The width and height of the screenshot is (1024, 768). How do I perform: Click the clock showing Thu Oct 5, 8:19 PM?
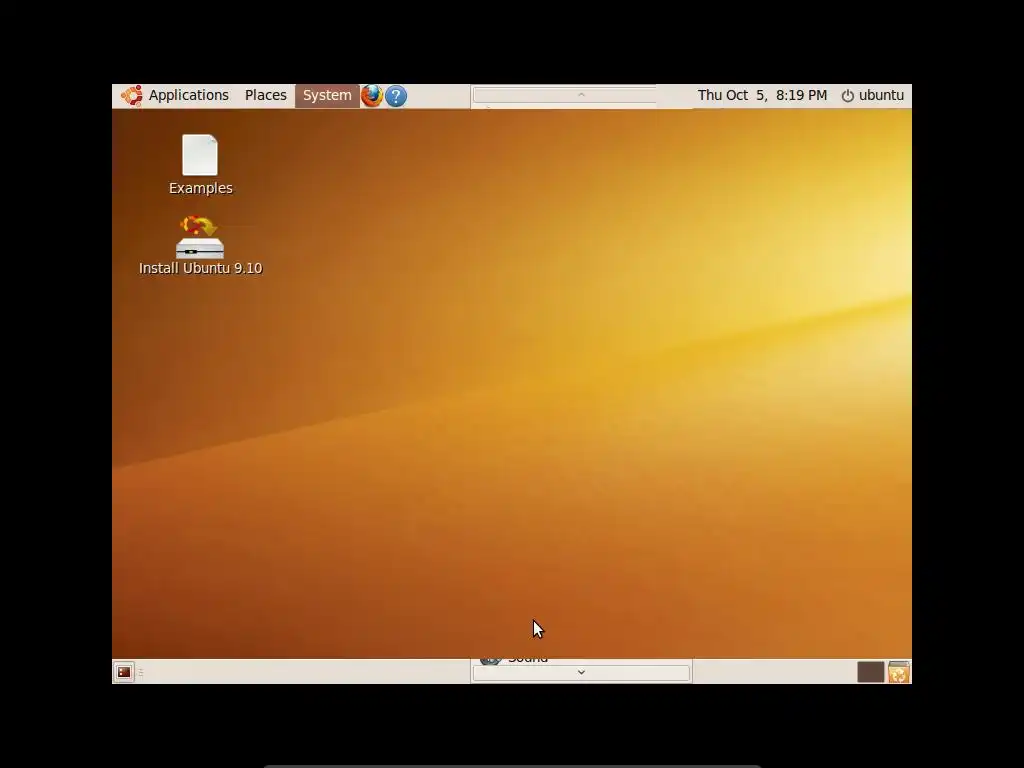click(762, 95)
